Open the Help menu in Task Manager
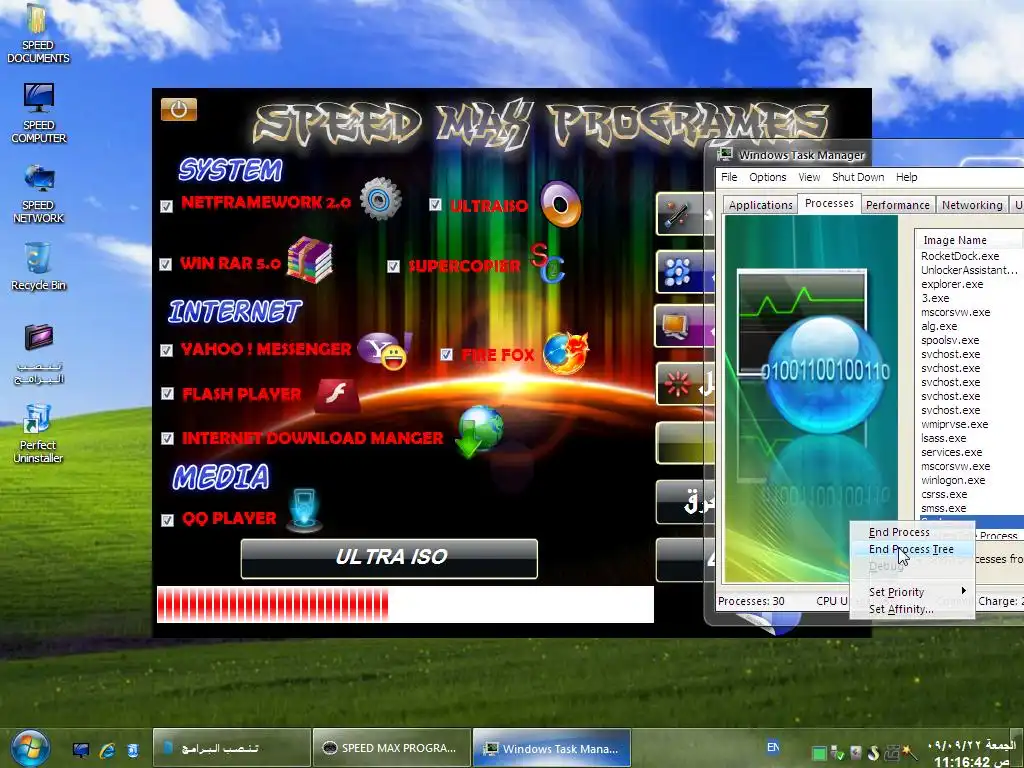 pyautogui.click(x=906, y=177)
